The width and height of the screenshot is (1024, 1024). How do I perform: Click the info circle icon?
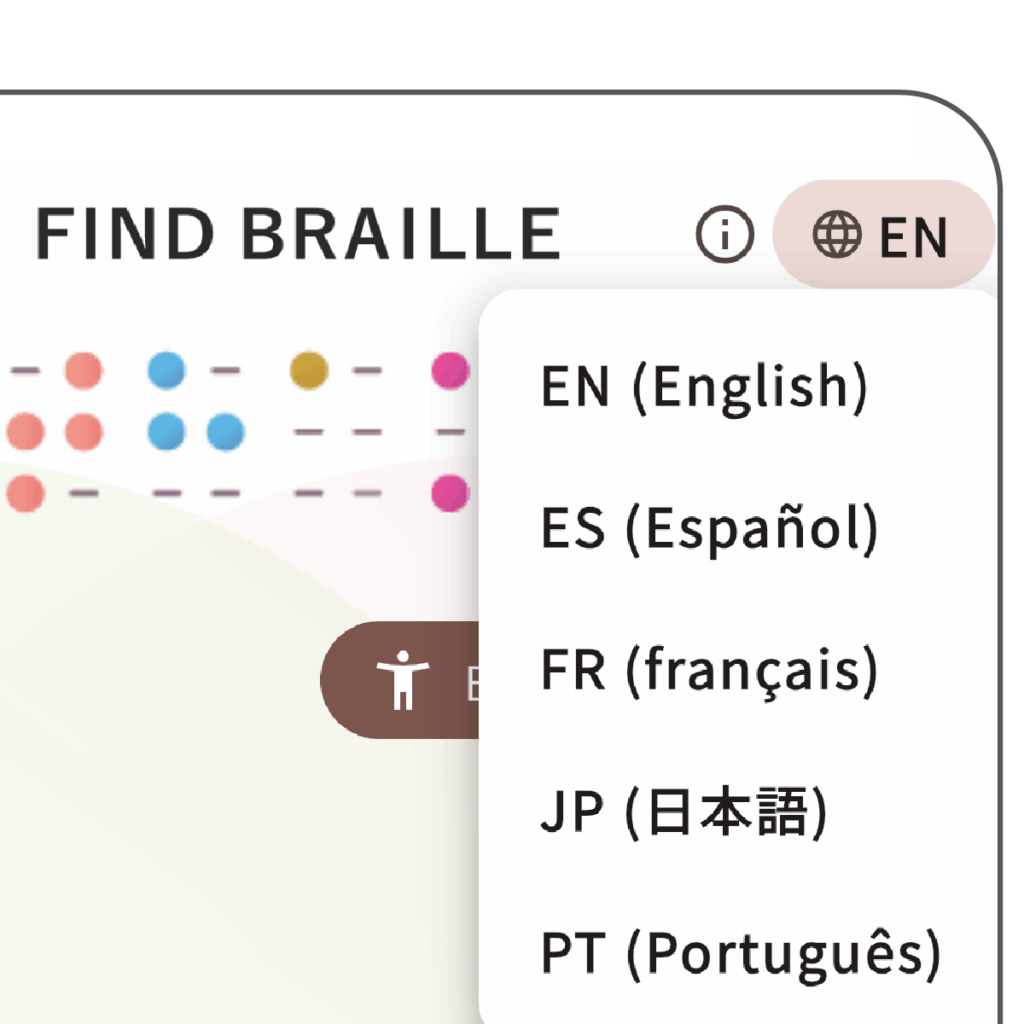coord(725,236)
